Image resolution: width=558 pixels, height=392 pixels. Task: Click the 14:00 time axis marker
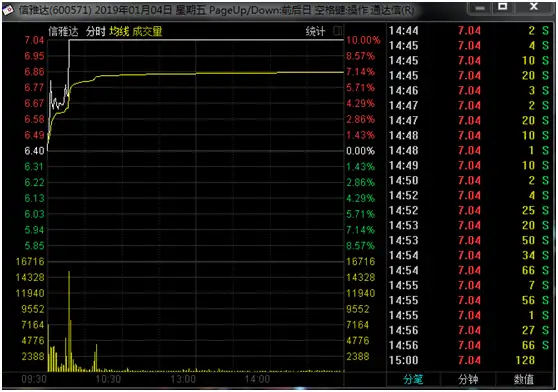(x=257, y=379)
